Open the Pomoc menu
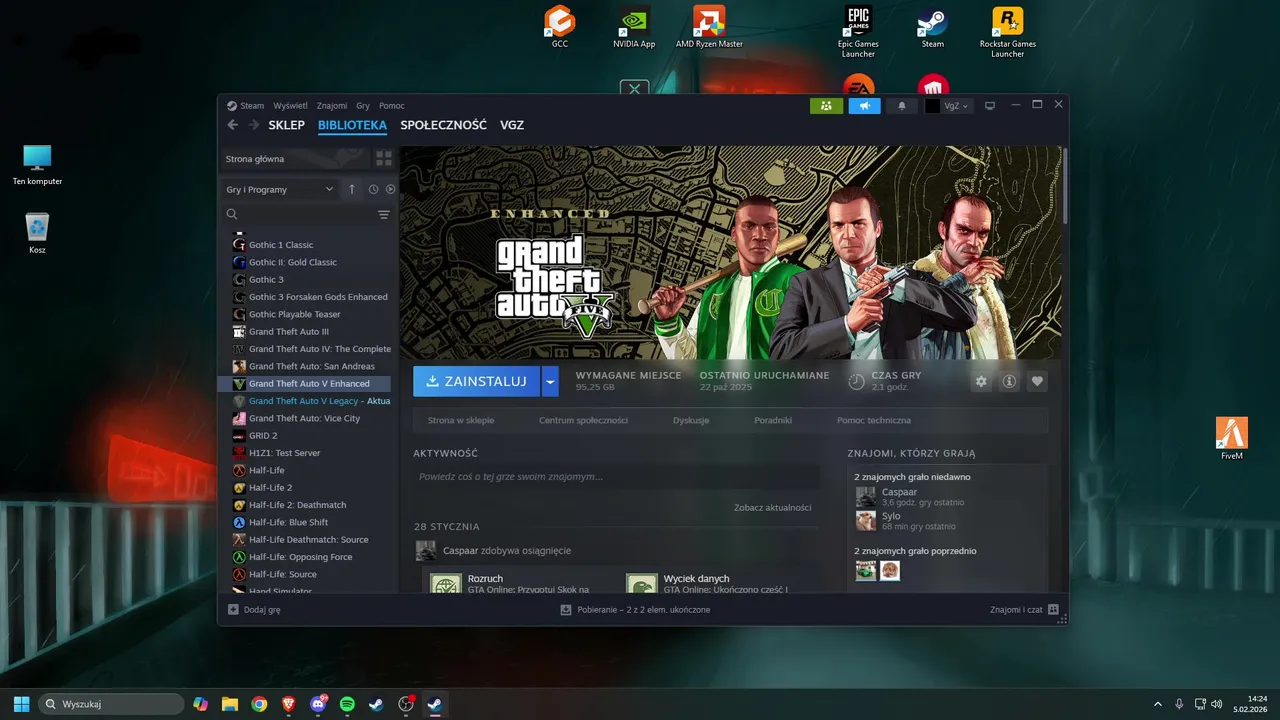The image size is (1280, 720). (x=392, y=105)
